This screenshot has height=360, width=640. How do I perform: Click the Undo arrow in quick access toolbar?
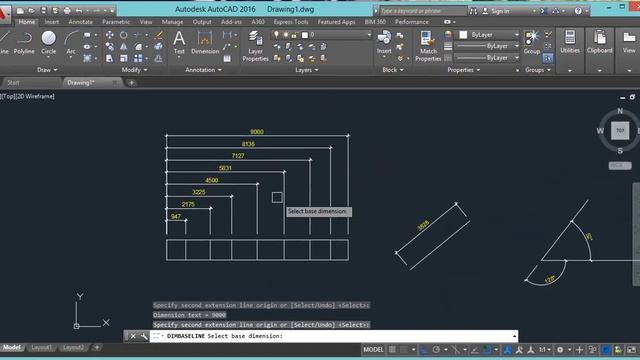79,11
